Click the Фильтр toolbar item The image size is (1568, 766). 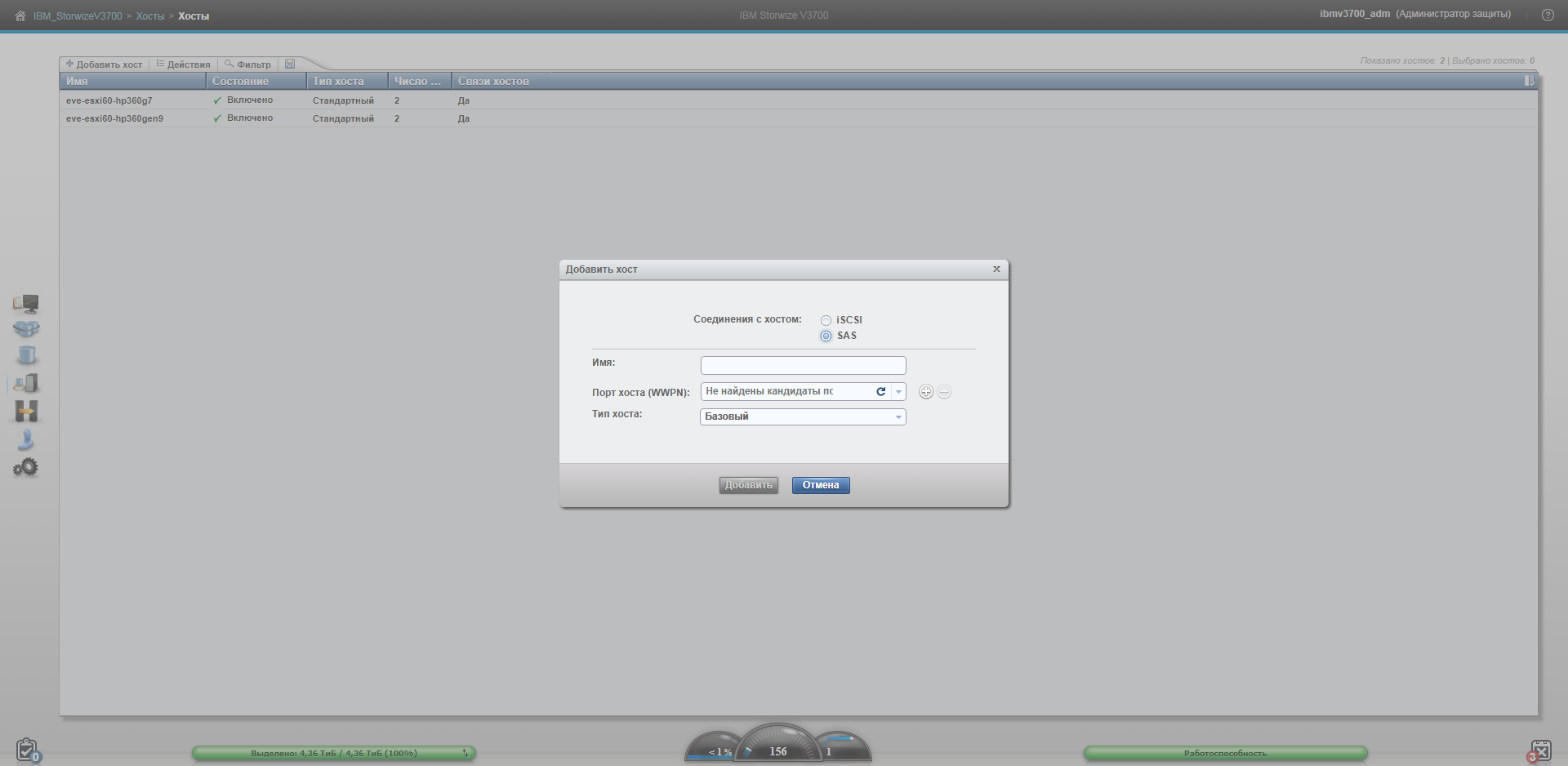click(x=248, y=65)
